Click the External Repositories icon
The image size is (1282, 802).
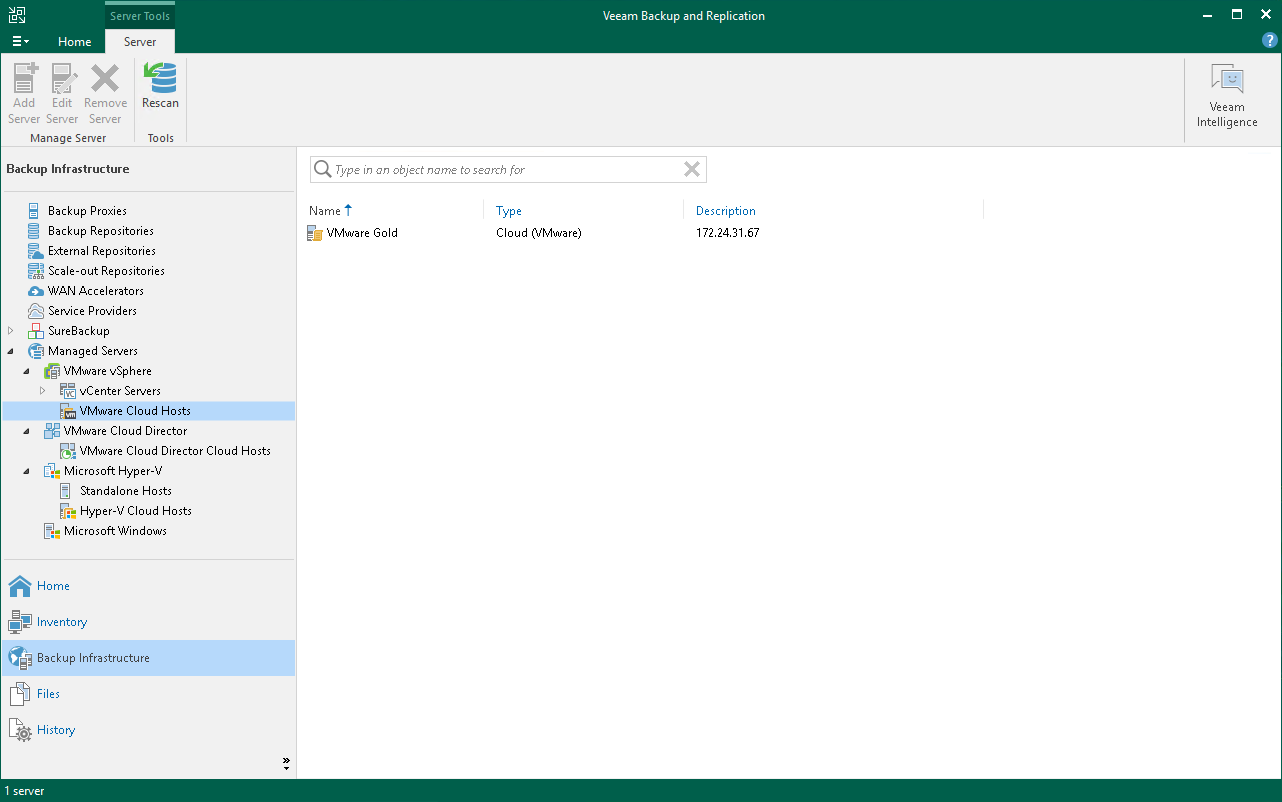[x=36, y=251]
